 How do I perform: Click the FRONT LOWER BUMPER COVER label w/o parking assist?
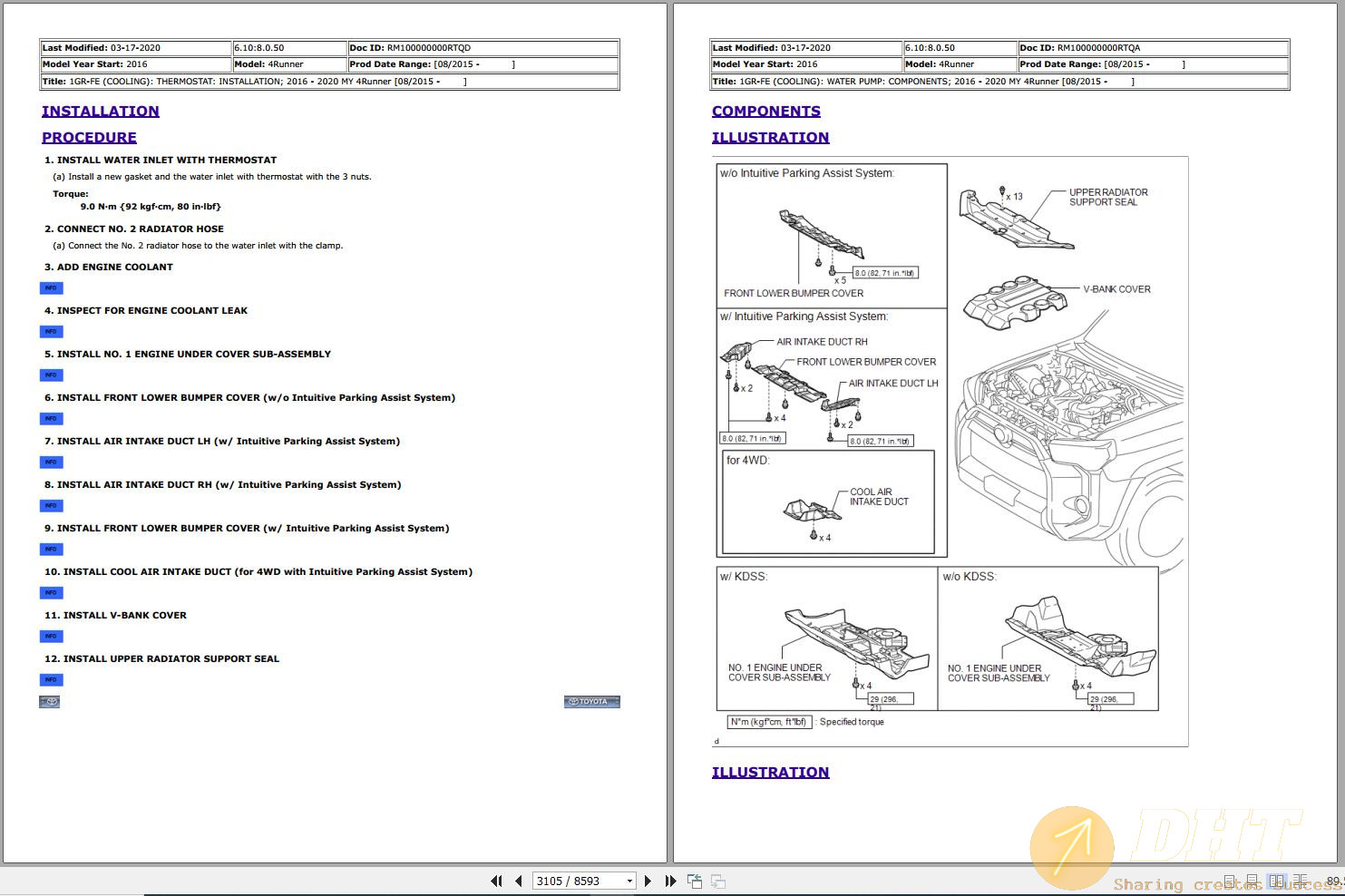(794, 293)
